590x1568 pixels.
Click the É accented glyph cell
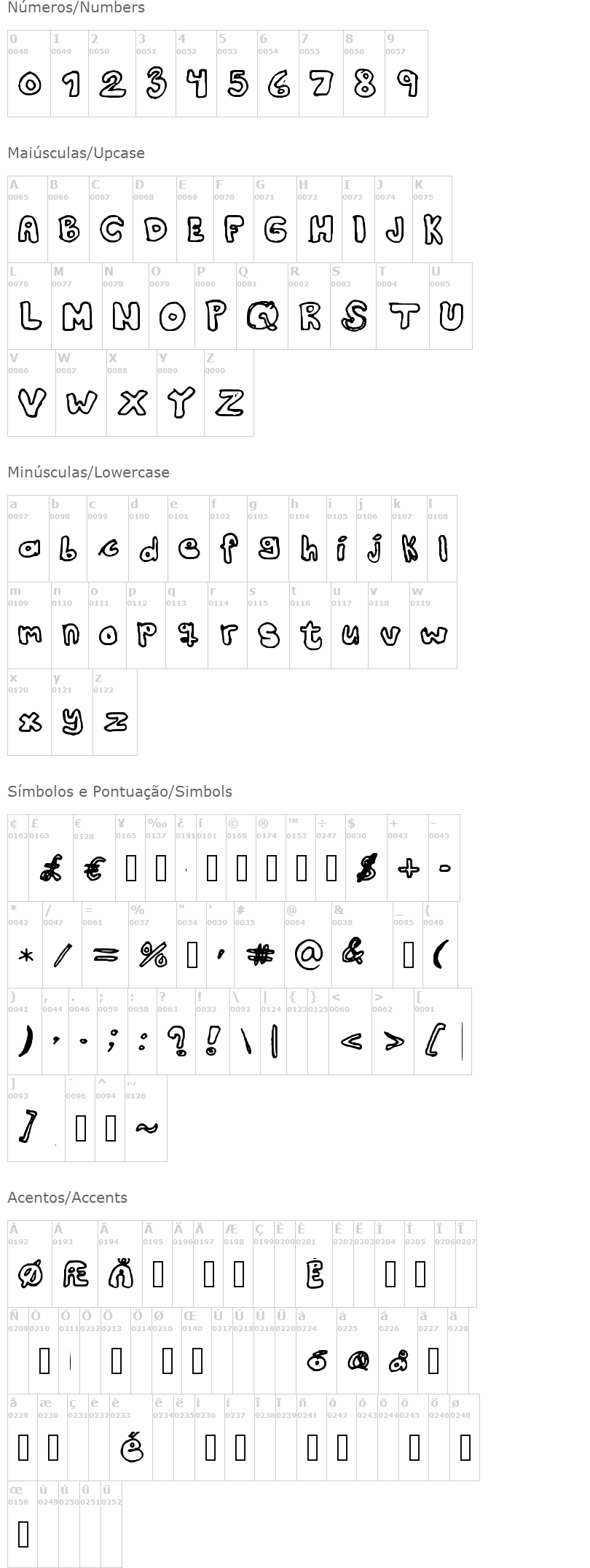tap(314, 1263)
